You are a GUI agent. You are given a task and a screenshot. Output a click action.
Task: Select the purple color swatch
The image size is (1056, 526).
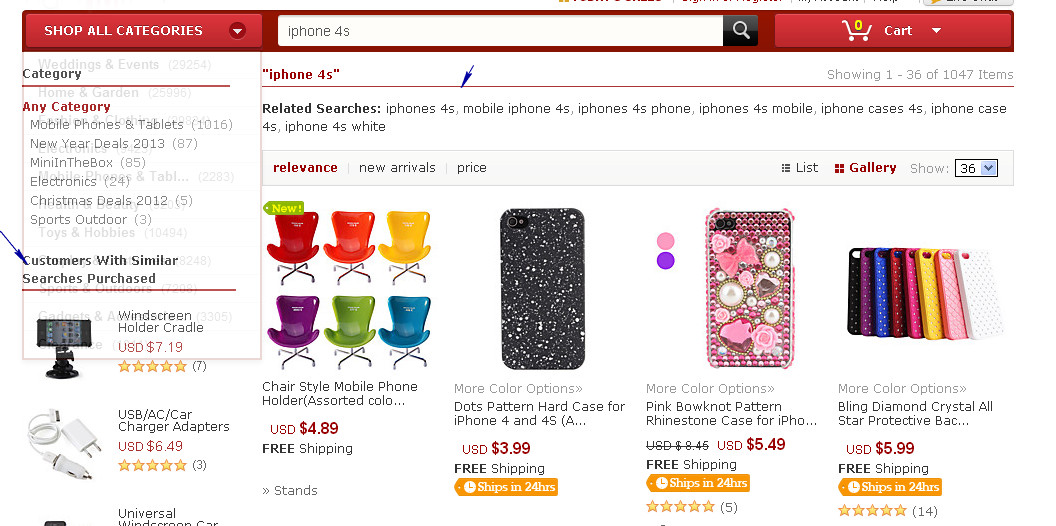coord(665,261)
